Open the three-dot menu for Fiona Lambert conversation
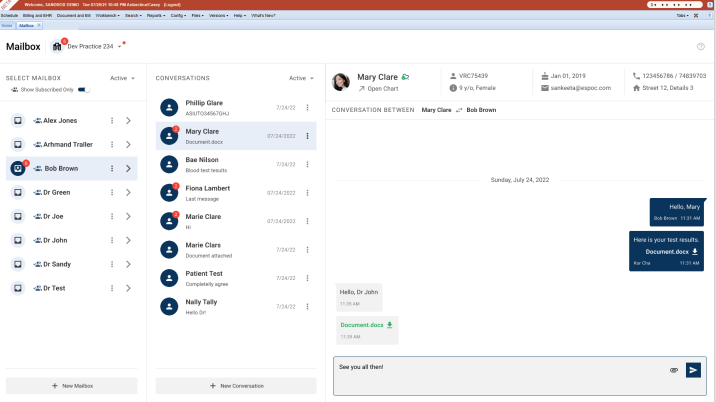Image resolution: width=716 pixels, height=402 pixels. (x=307, y=193)
